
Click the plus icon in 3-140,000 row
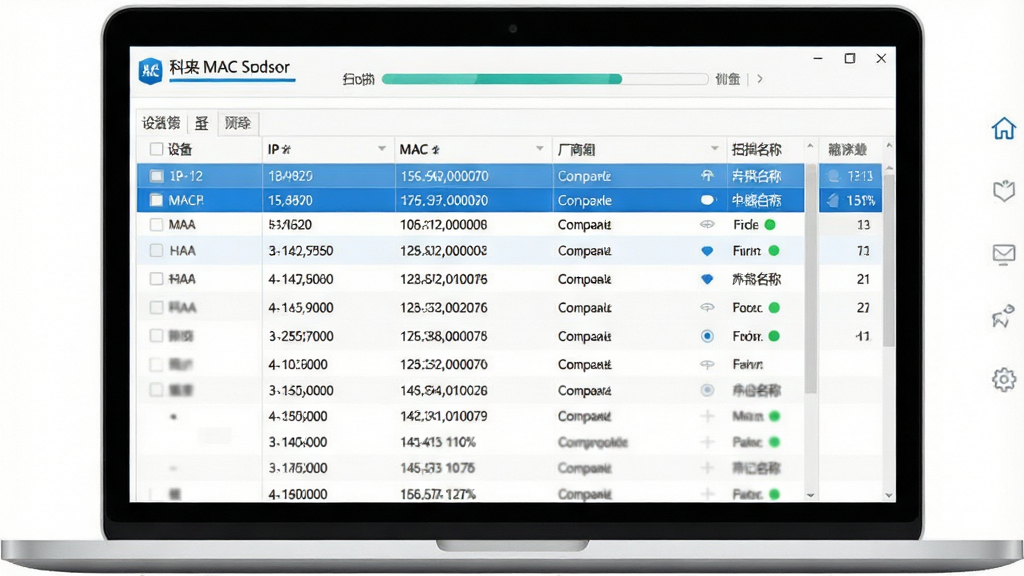coord(707,442)
